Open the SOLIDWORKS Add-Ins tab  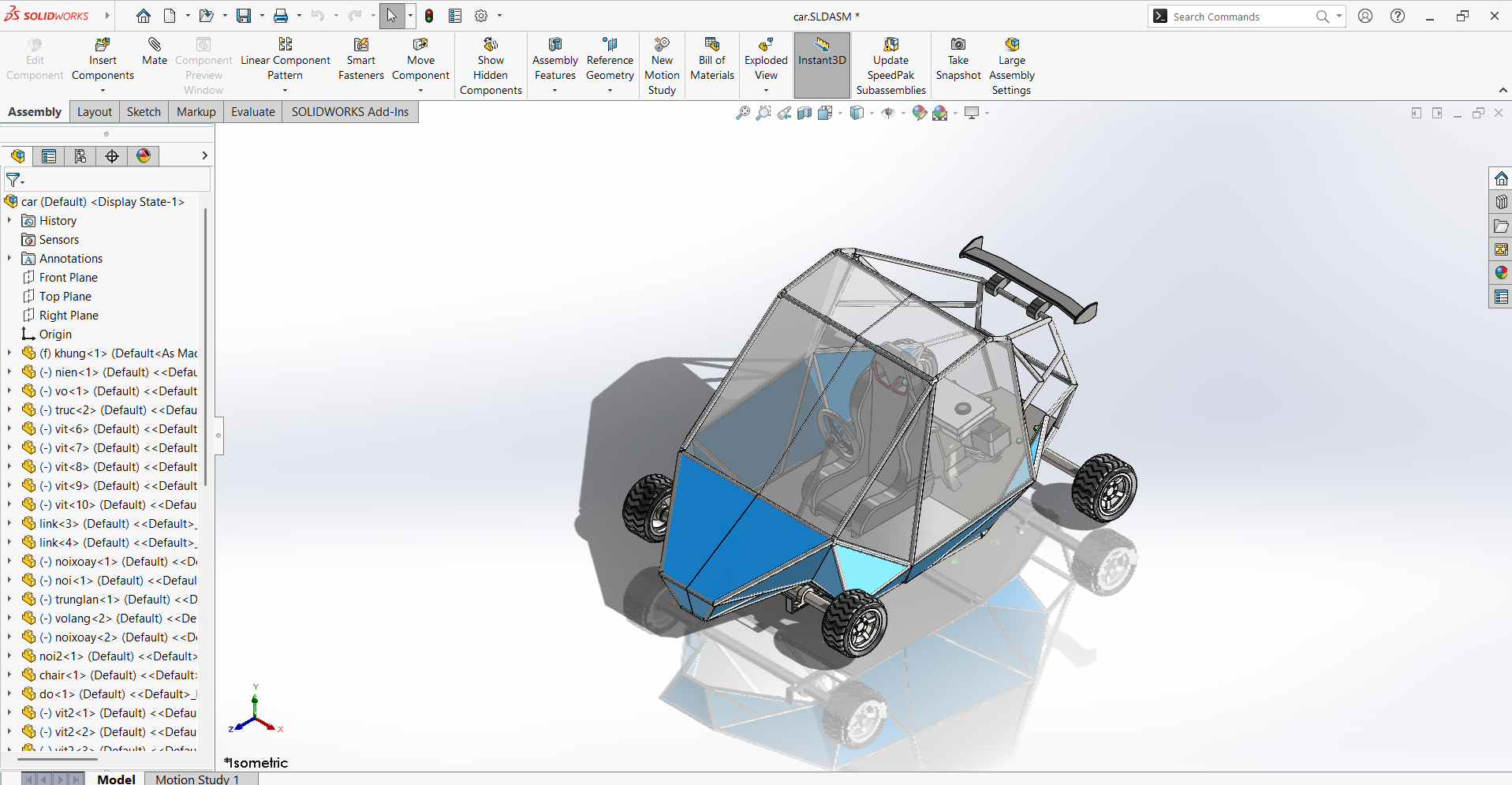pyautogui.click(x=350, y=112)
